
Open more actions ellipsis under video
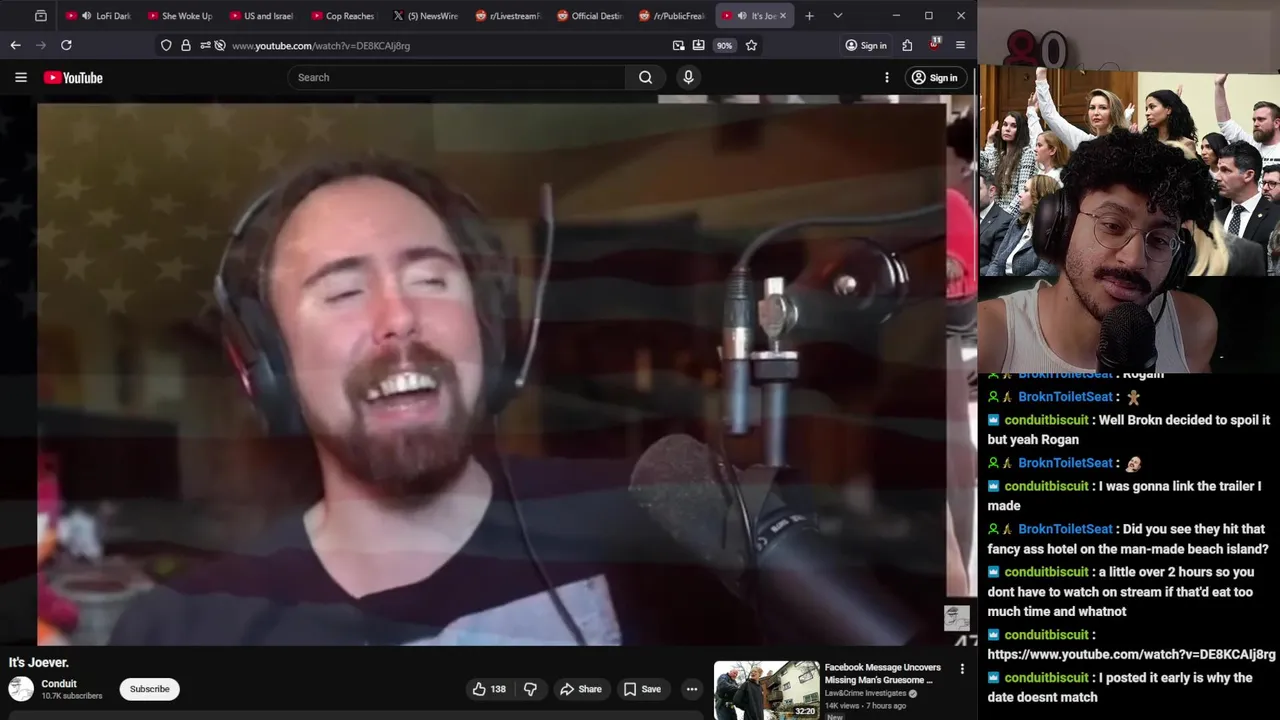[x=691, y=689]
